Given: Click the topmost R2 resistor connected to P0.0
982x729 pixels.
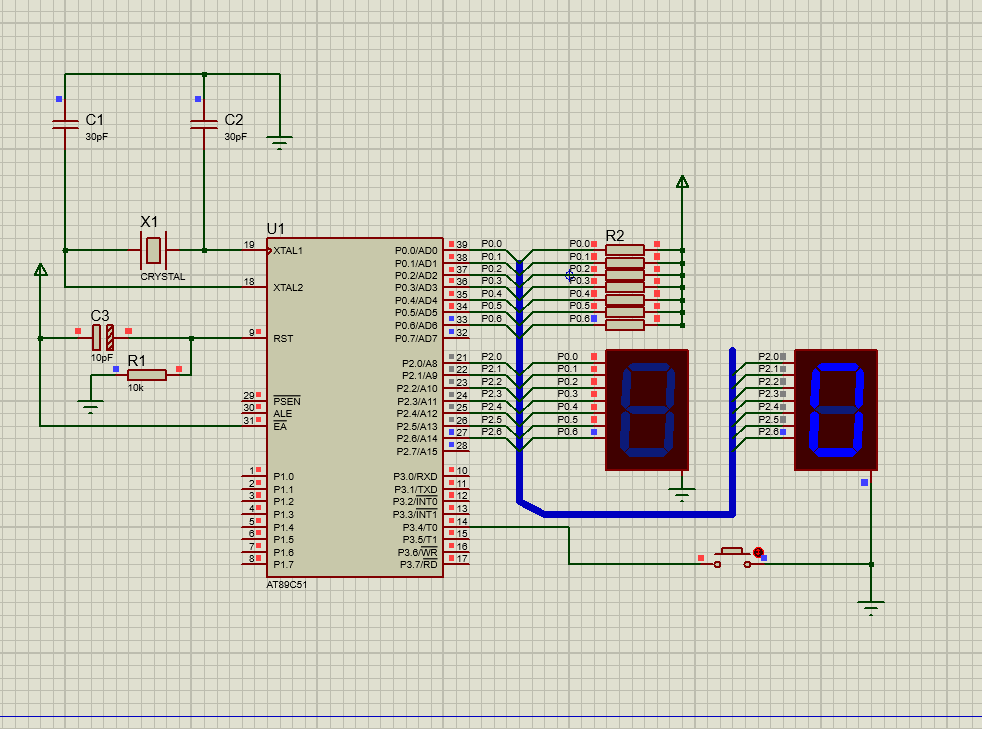Looking at the screenshot, I should click(625, 250).
